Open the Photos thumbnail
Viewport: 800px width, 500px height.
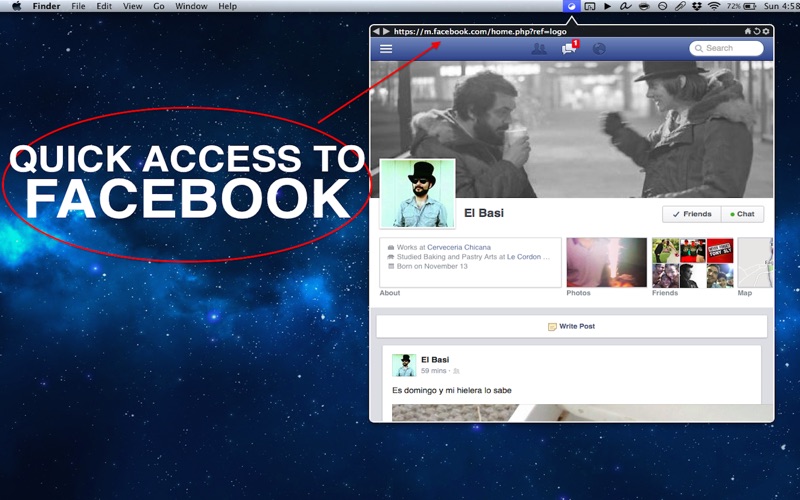[x=607, y=262]
